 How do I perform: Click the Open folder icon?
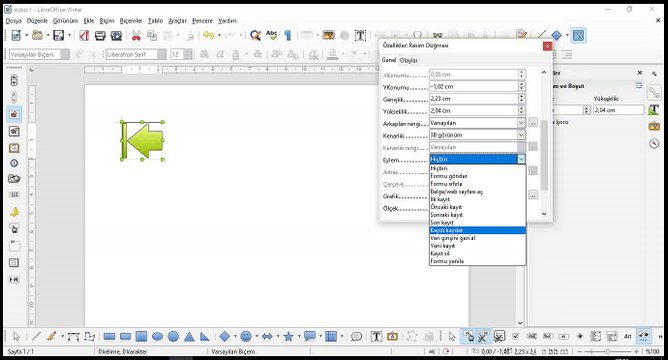coord(37,35)
